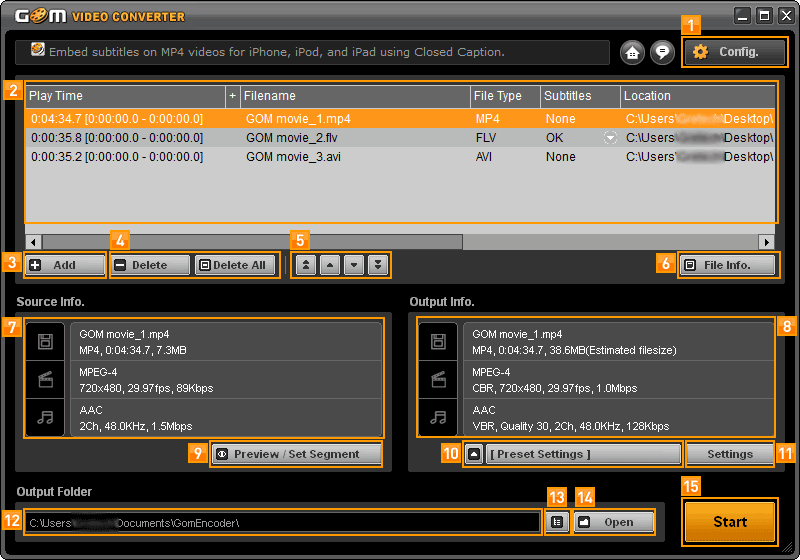Click the FLV file type cell
800x560 pixels.
[486, 138]
